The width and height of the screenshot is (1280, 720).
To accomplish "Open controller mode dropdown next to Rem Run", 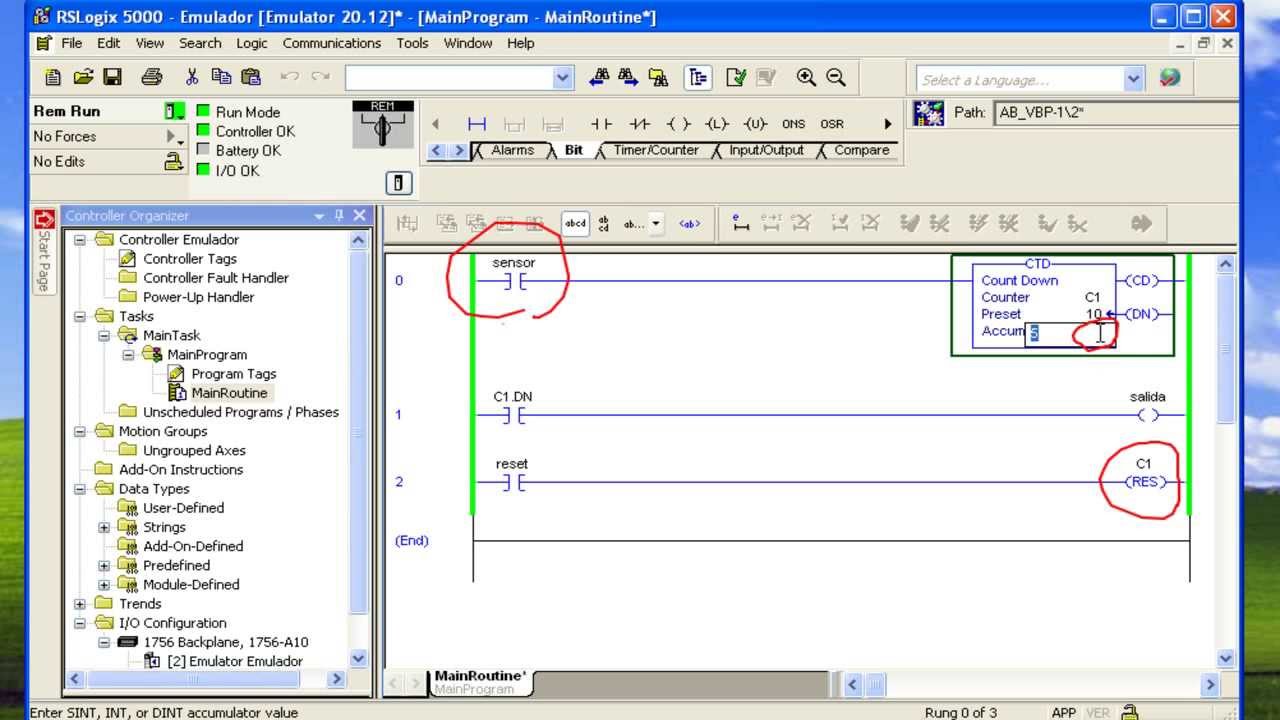I will (x=175, y=111).
